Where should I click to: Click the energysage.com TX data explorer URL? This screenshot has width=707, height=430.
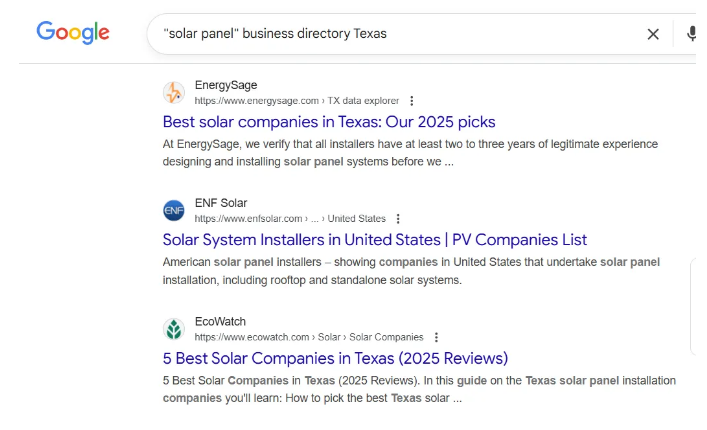(296, 101)
